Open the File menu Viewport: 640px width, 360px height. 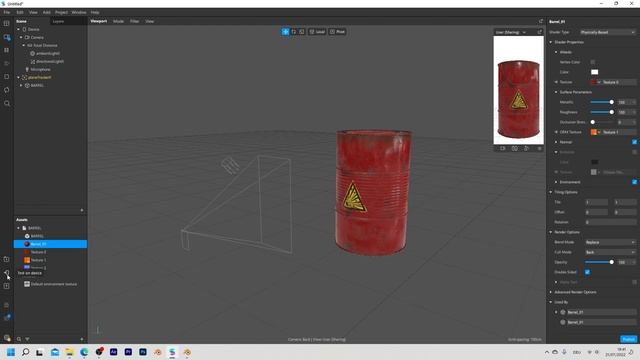tap(7, 12)
